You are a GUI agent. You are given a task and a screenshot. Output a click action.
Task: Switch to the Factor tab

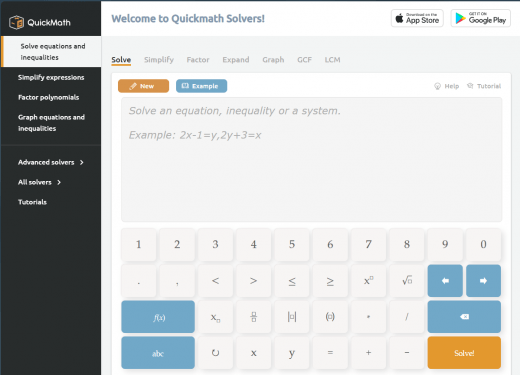click(x=198, y=60)
